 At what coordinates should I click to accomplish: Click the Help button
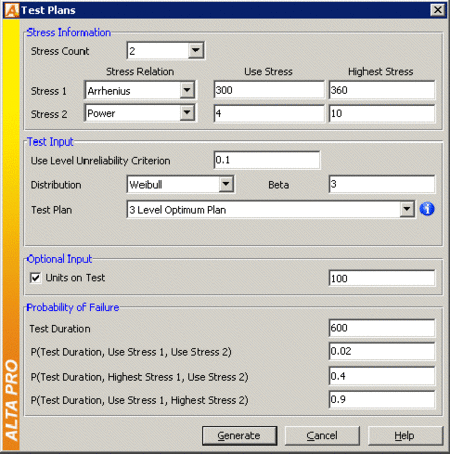405,436
